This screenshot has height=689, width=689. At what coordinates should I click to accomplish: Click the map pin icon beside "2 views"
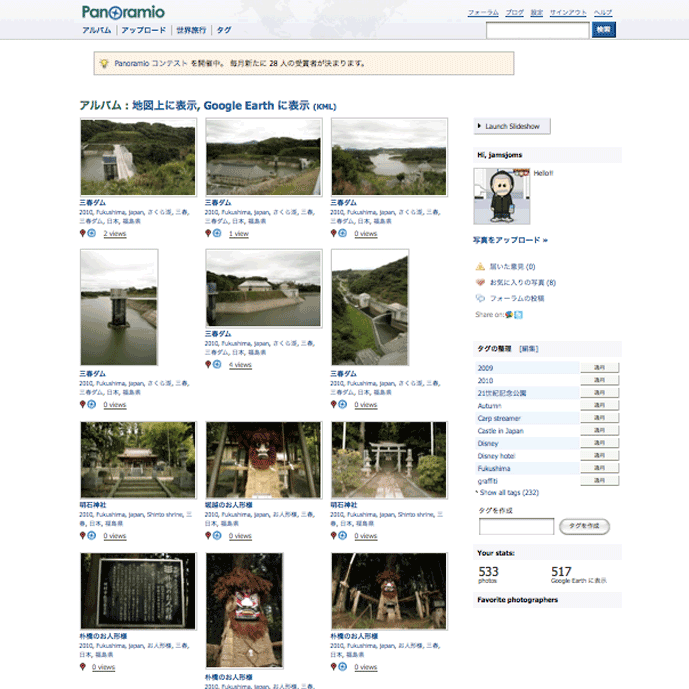pyautogui.click(x=82, y=233)
